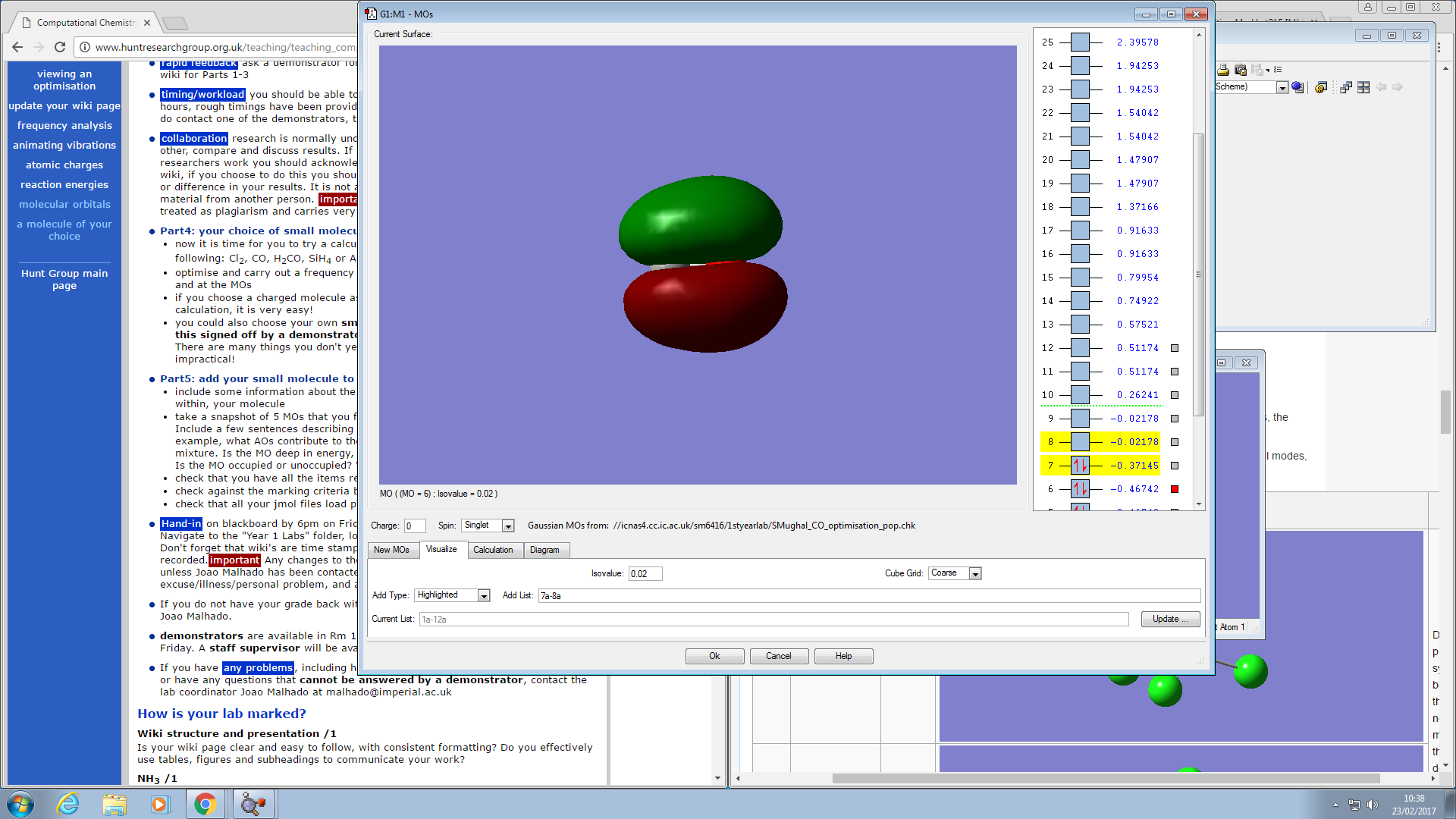1456x819 pixels.
Task: Select the orbital 20 box in diagram
Action: [x=1080, y=160]
